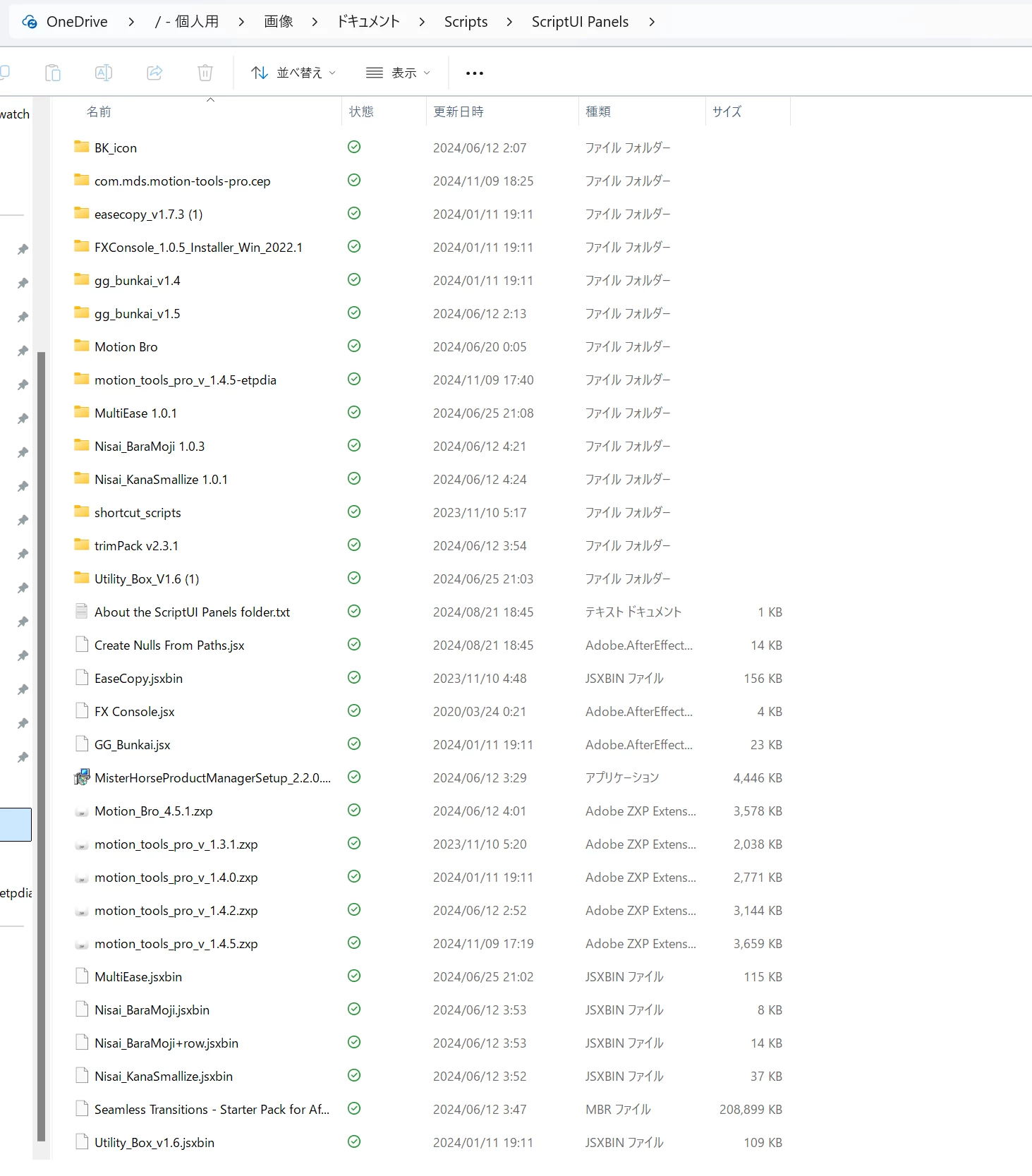This screenshot has width=1032, height=1176.
Task: Click the About the ScriptUI Panels folder.txt icon
Action: coord(82,611)
